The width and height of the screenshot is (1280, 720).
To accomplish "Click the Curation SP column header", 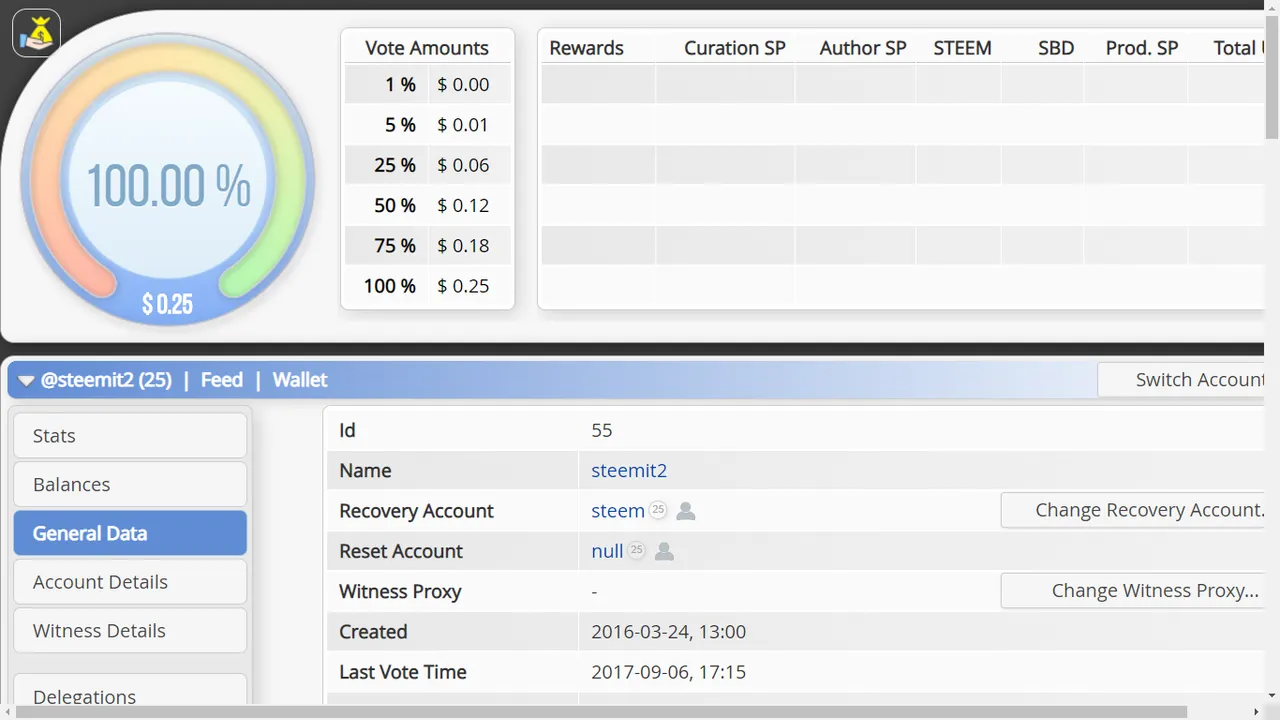I will (735, 48).
